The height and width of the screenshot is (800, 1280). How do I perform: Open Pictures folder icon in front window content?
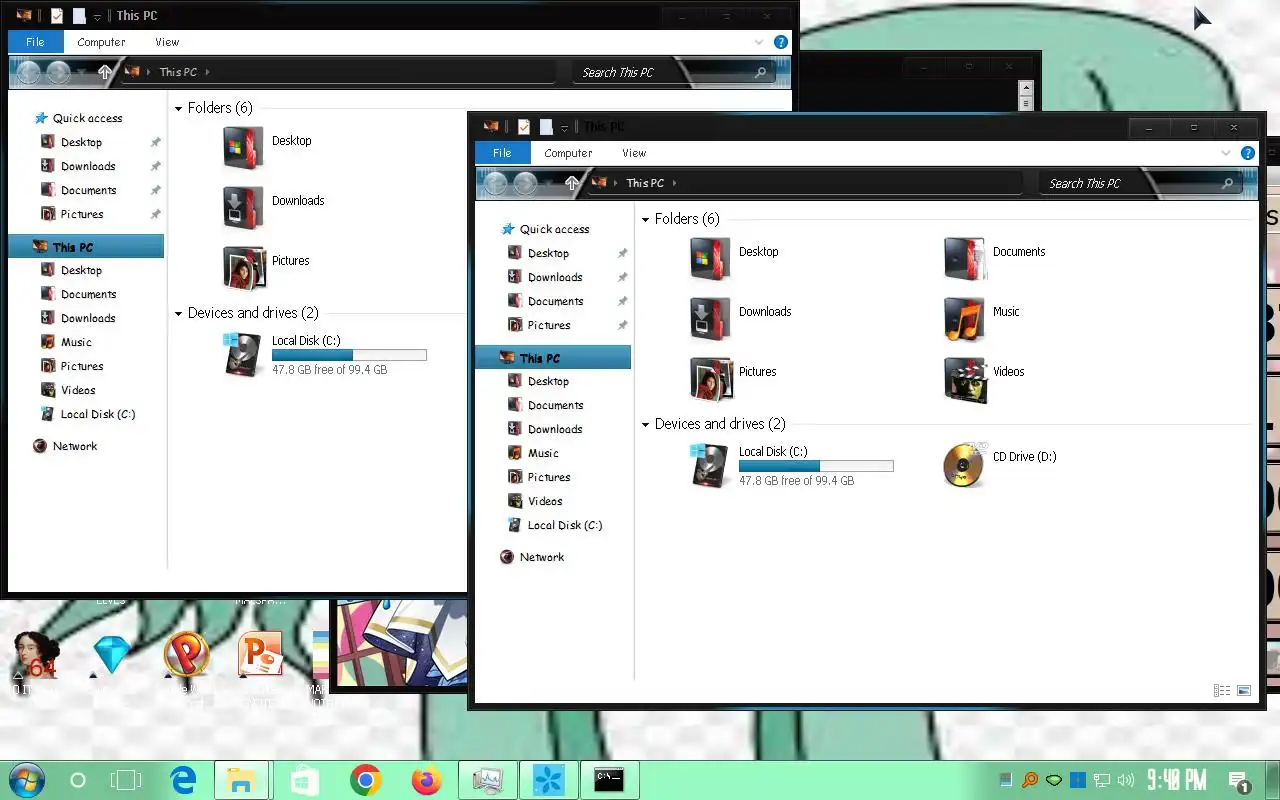pyautogui.click(x=711, y=379)
